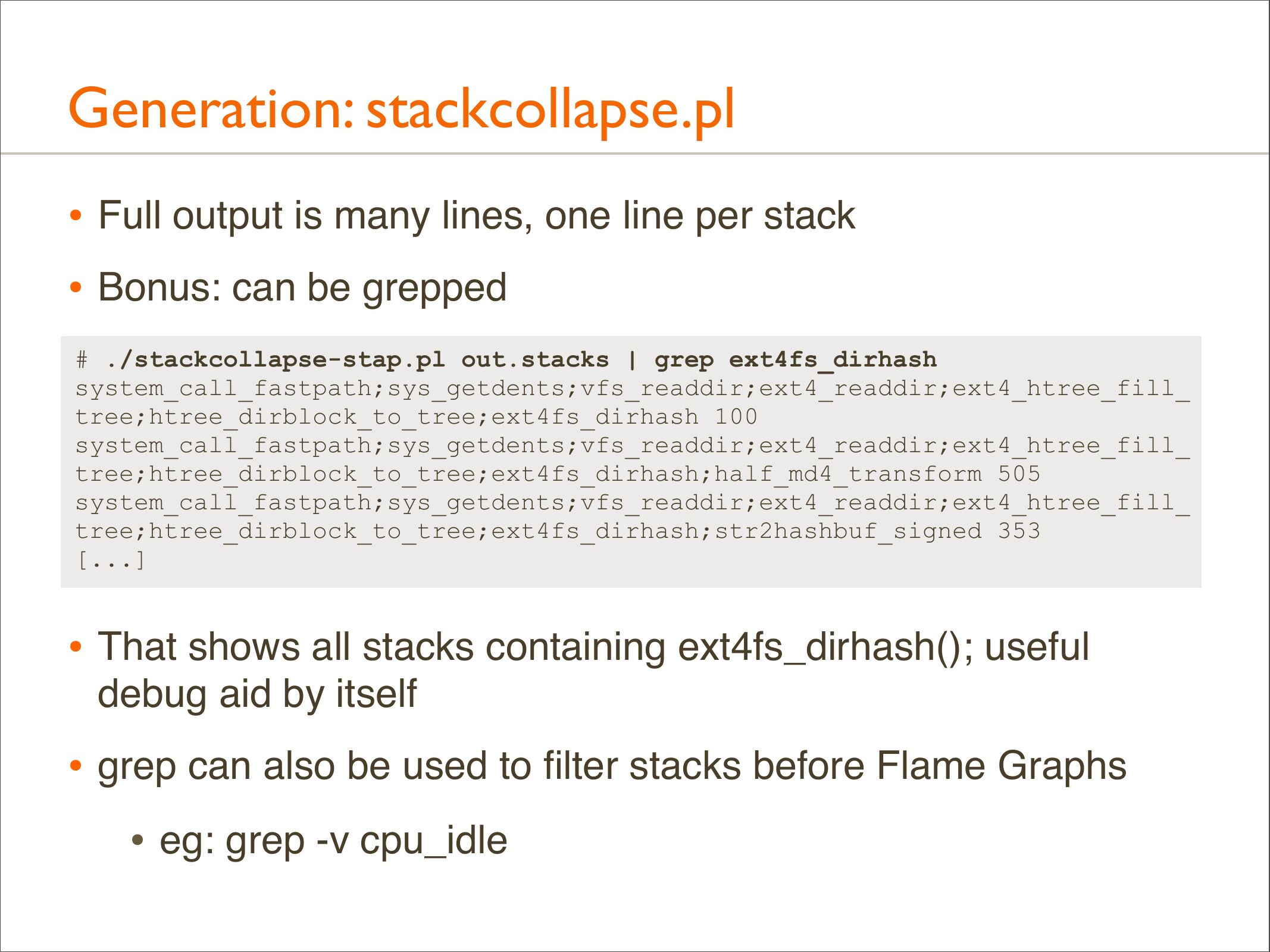Click the sub-bullet 'eg: grep -v cpu_idle'
Image resolution: width=1270 pixels, height=952 pixels.
[x=333, y=841]
